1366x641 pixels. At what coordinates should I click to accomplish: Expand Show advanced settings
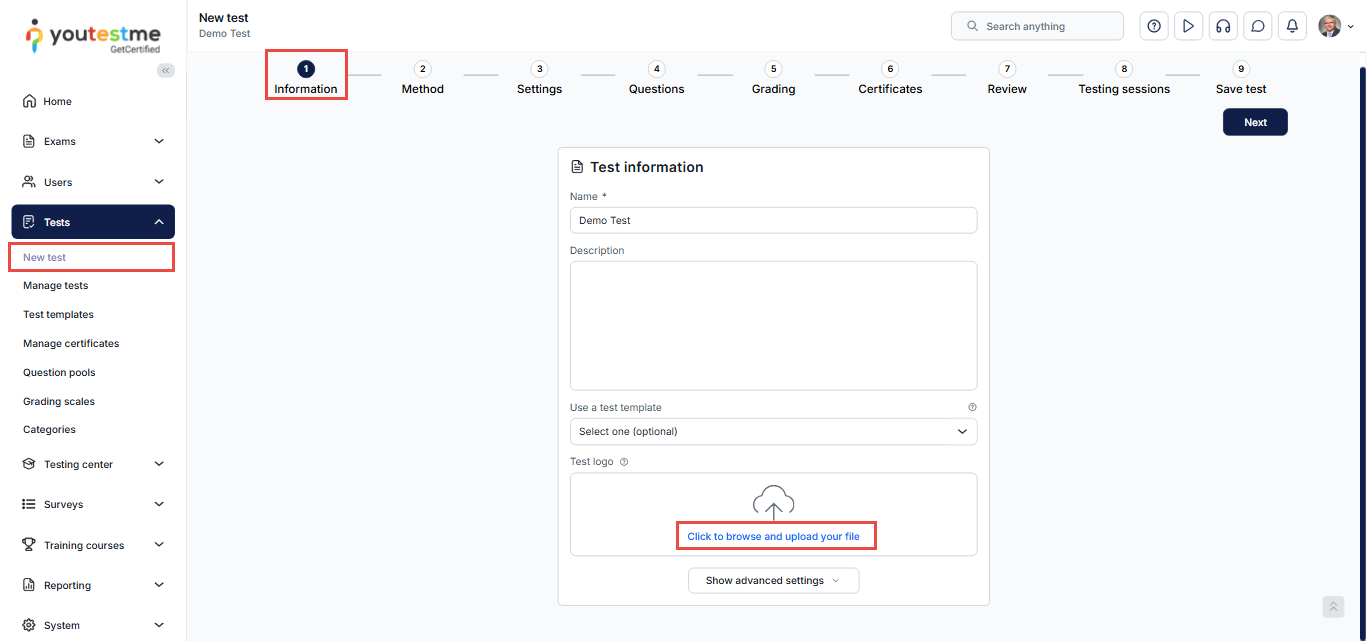[773, 581]
